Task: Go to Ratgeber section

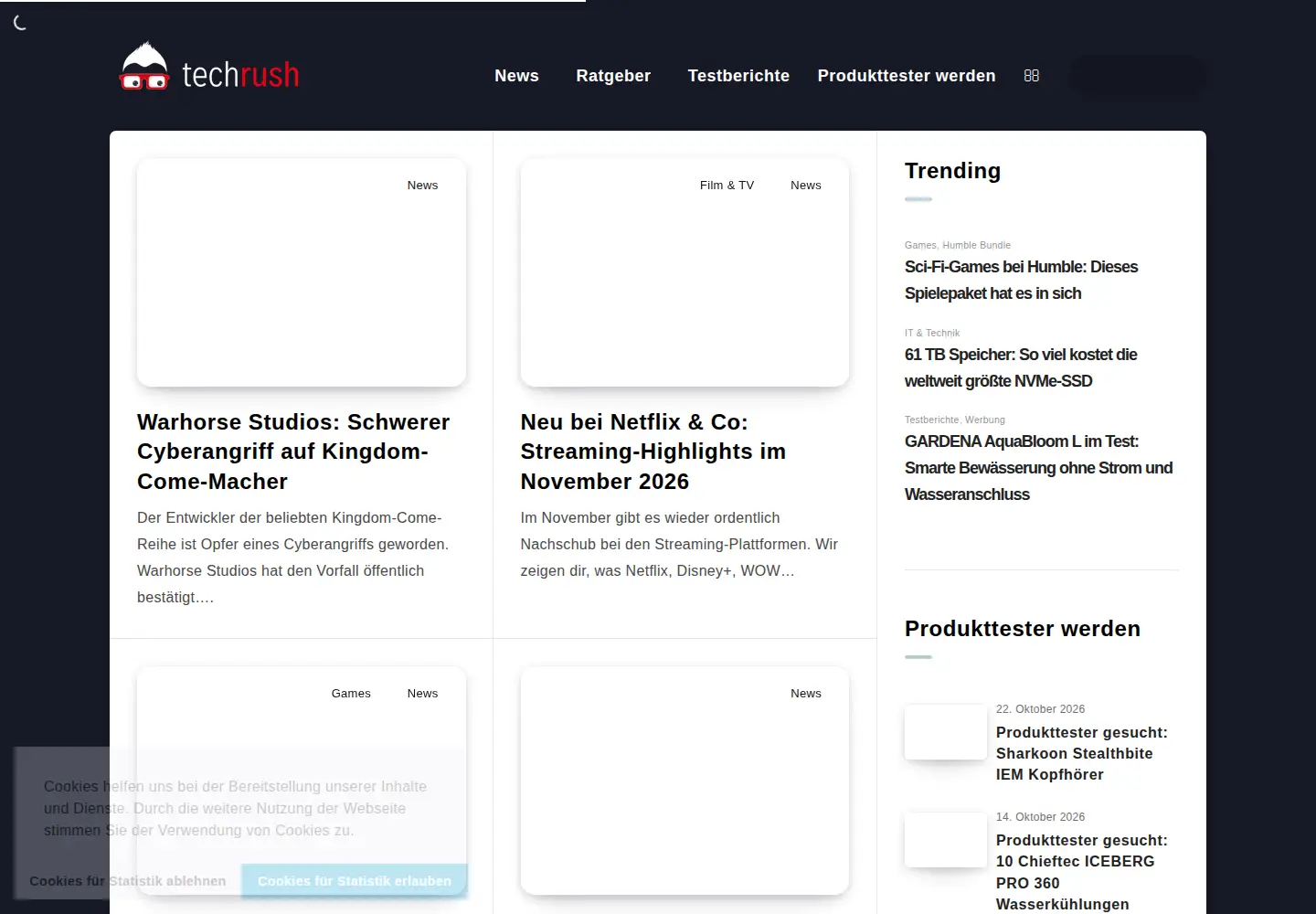Action: click(x=613, y=76)
